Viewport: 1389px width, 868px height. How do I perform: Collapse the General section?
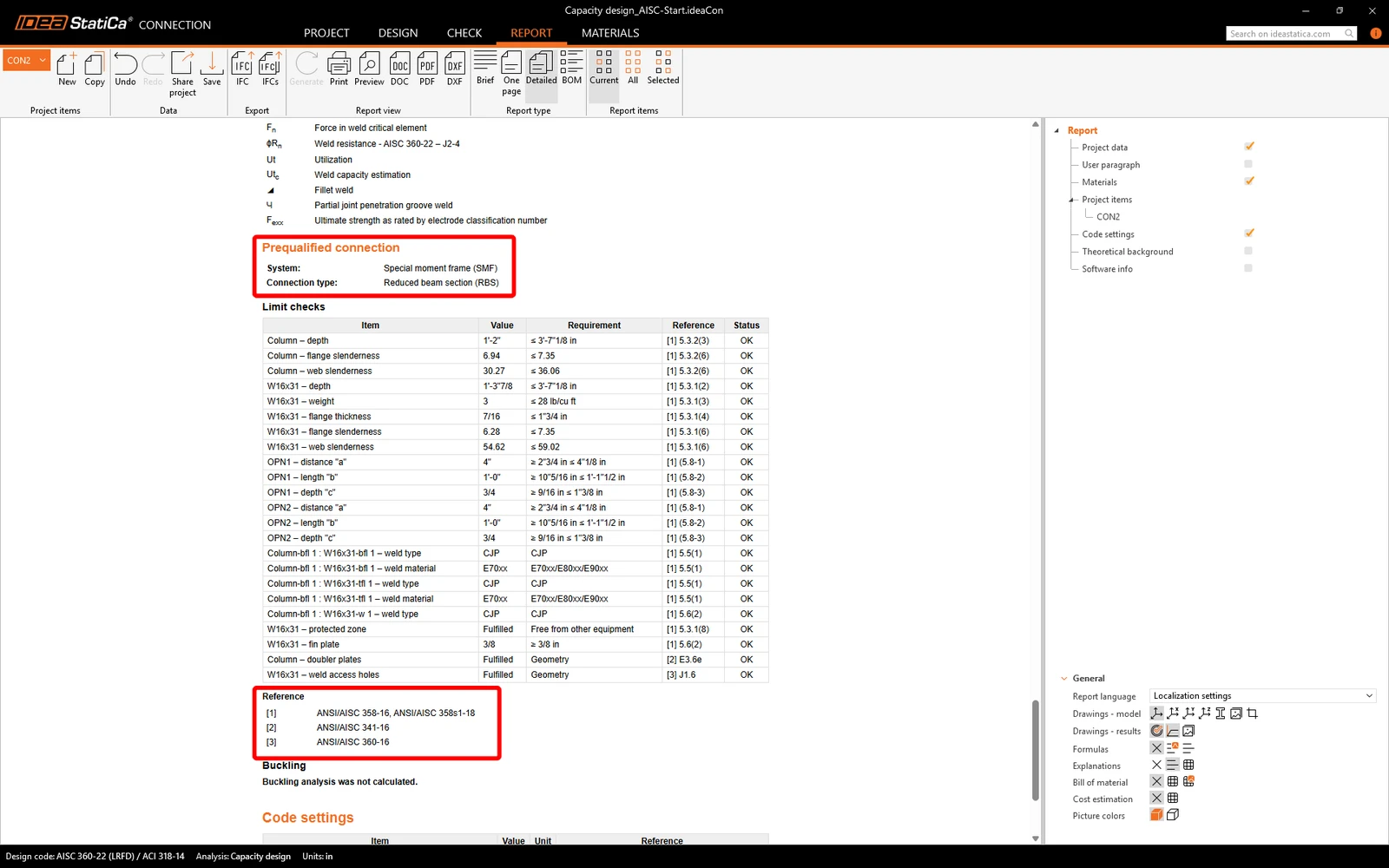[x=1064, y=678]
